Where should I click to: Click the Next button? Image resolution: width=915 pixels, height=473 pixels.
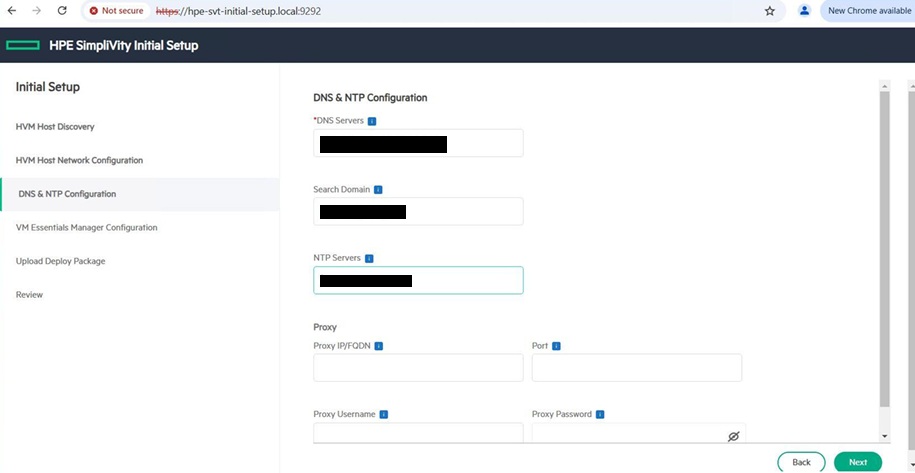858,462
